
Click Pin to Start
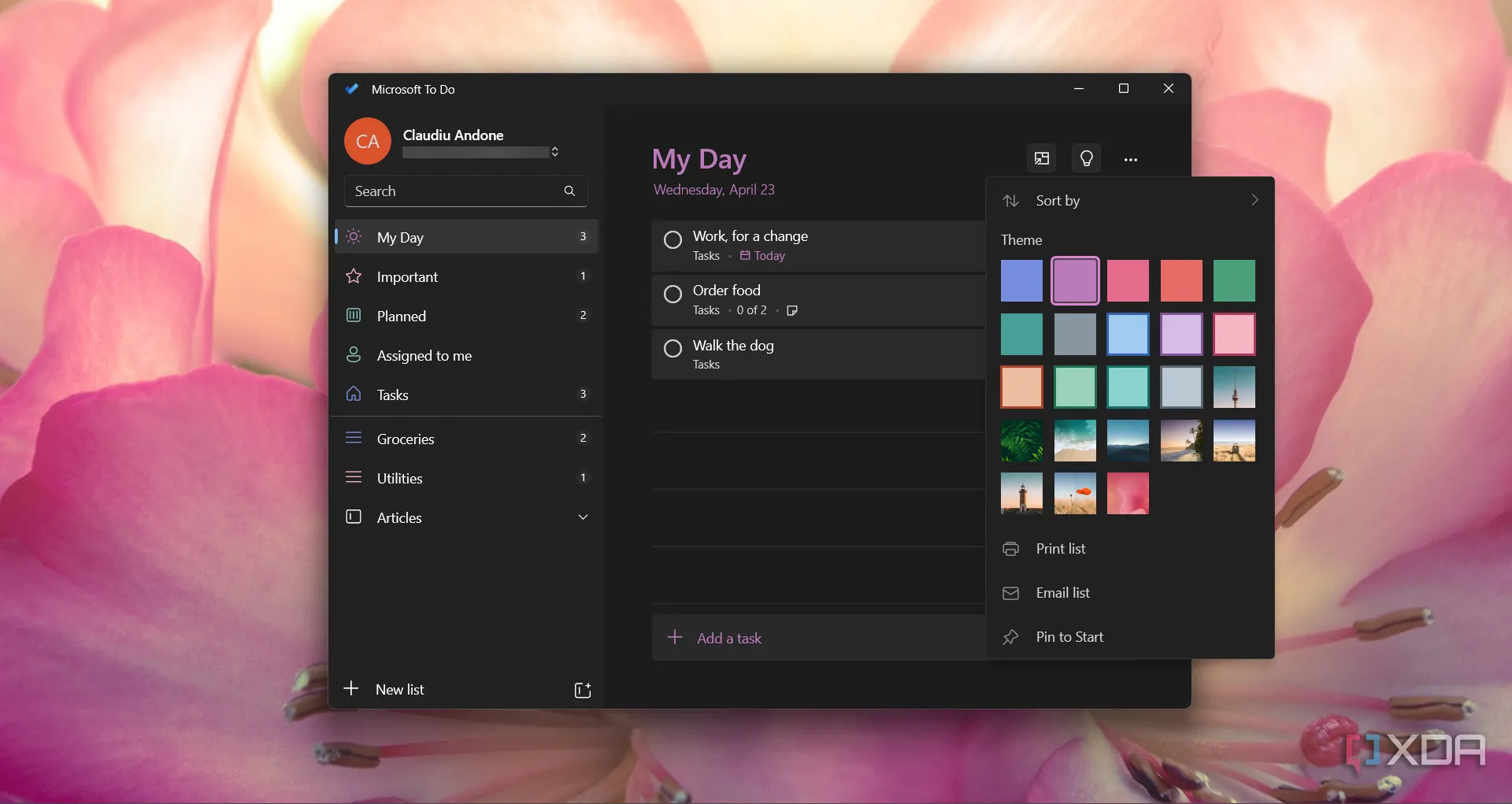coord(1069,636)
